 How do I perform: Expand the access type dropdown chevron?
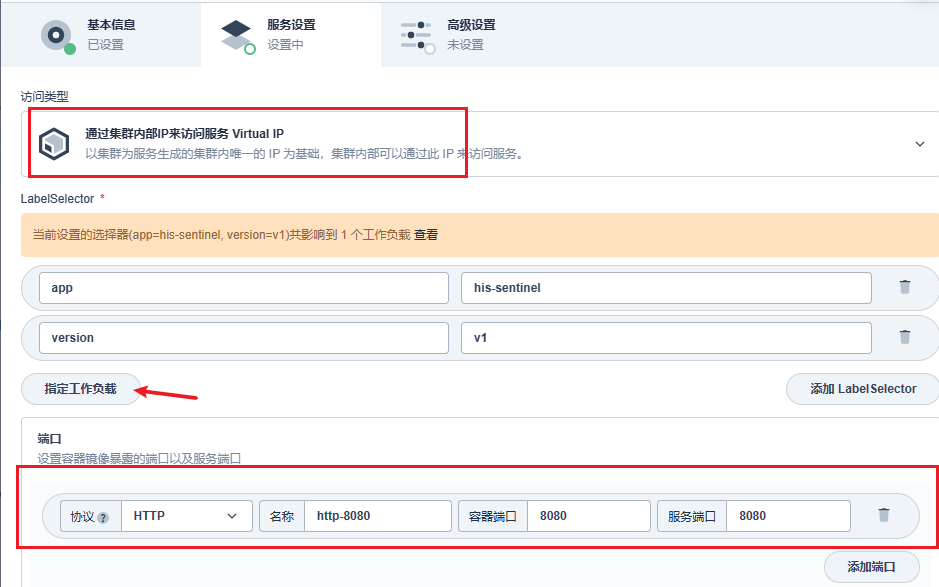(x=920, y=144)
